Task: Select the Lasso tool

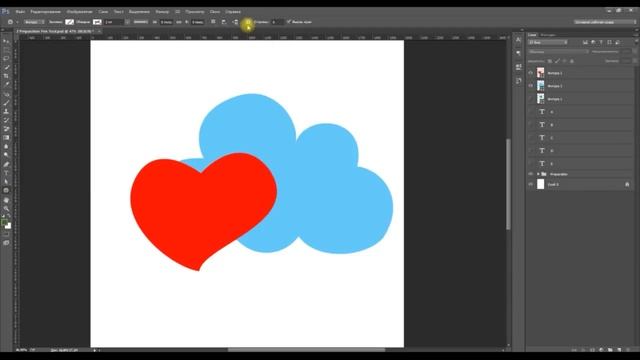Action: point(6,59)
